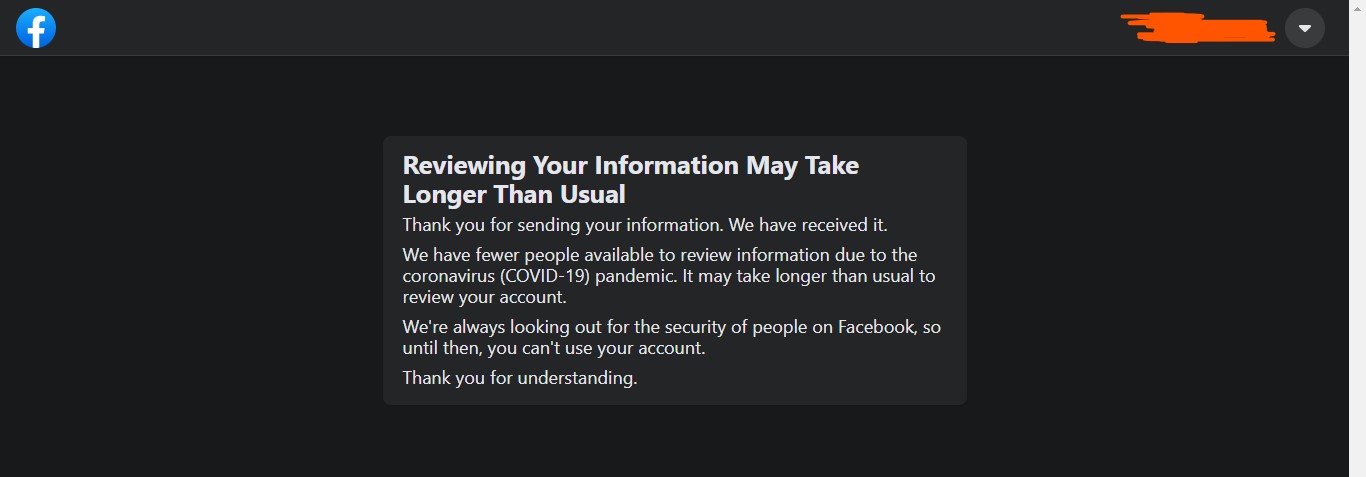Click dark background above the message card
This screenshot has height=477, width=1366.
[675, 96]
